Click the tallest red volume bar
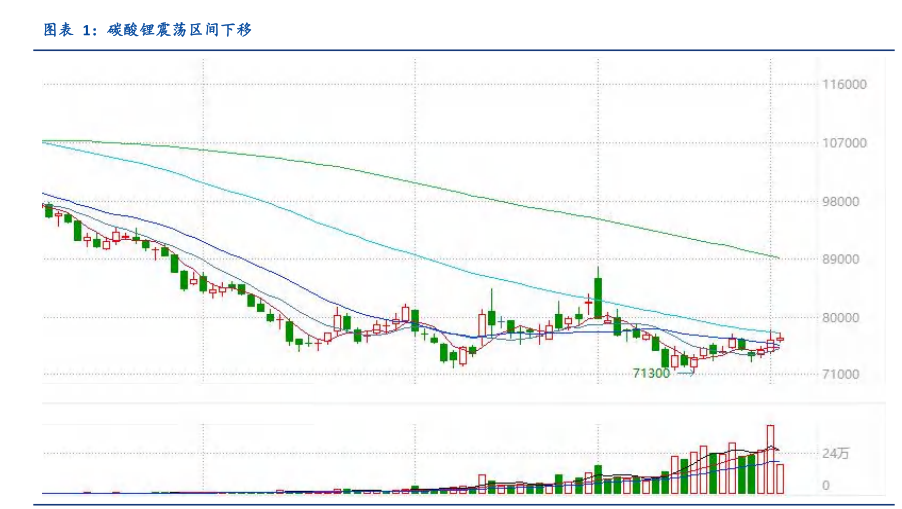Image resolution: width=902 pixels, height=509 pixels. [x=770, y=460]
